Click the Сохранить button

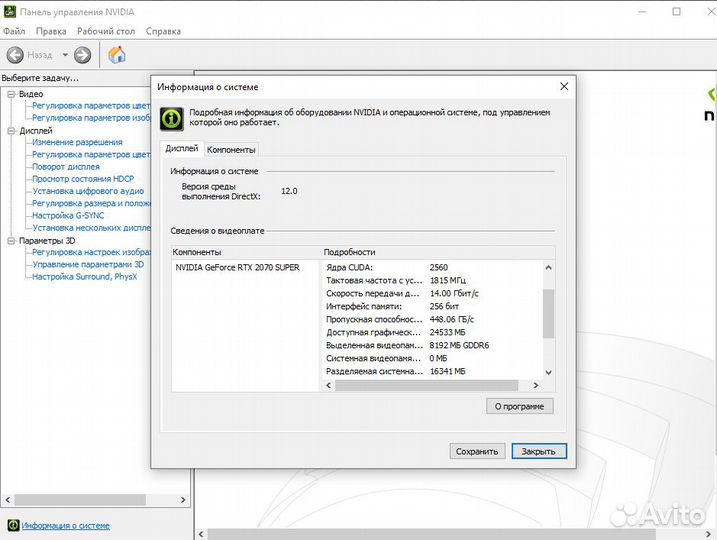pyautogui.click(x=477, y=451)
